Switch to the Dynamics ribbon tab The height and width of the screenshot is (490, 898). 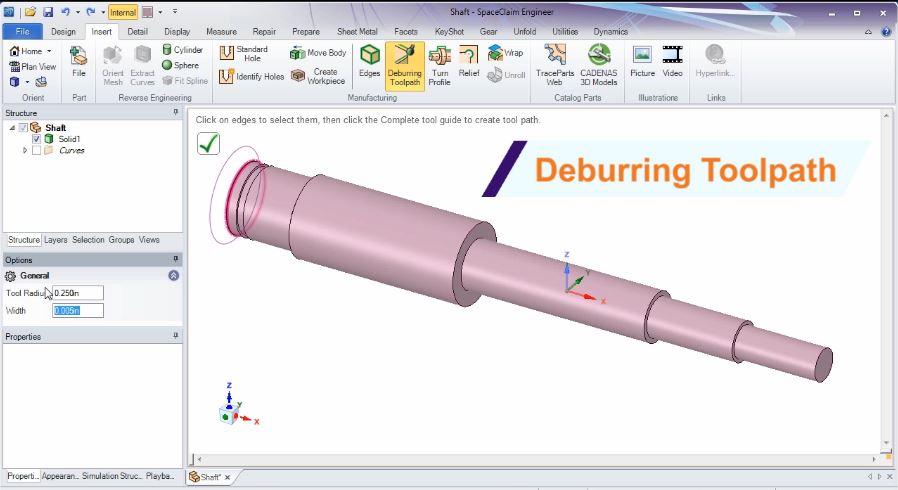coord(611,31)
